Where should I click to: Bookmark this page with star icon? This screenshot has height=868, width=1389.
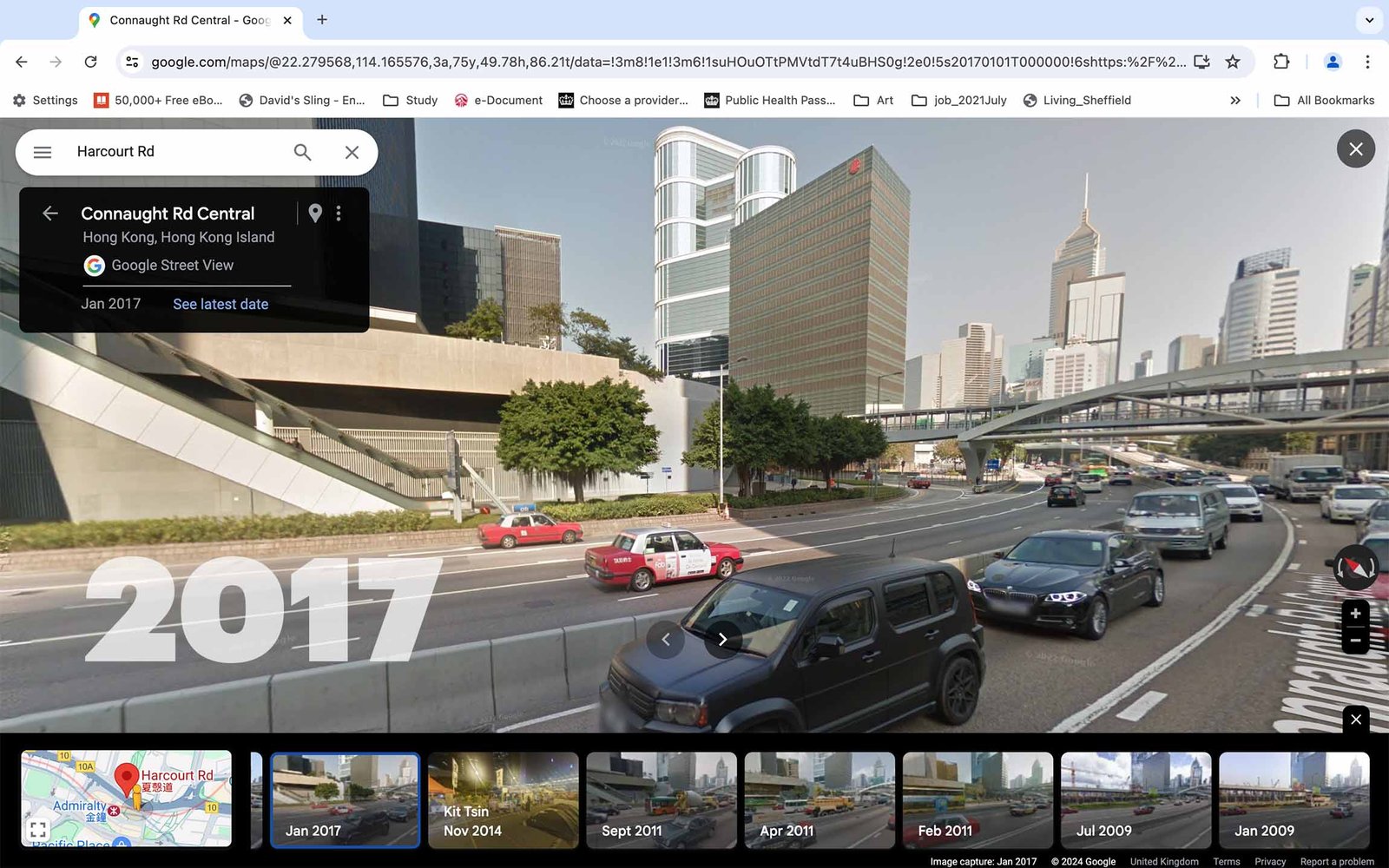(x=1233, y=62)
